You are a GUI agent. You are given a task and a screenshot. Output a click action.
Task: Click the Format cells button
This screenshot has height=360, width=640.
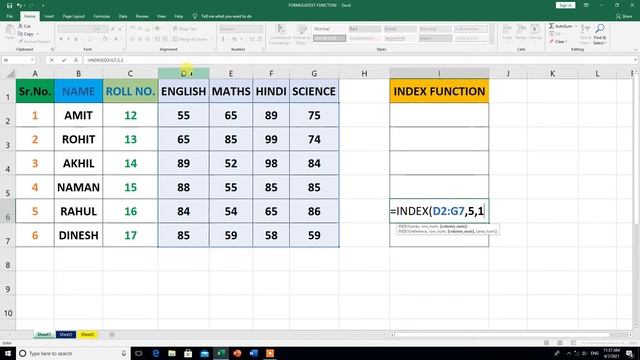point(534,32)
